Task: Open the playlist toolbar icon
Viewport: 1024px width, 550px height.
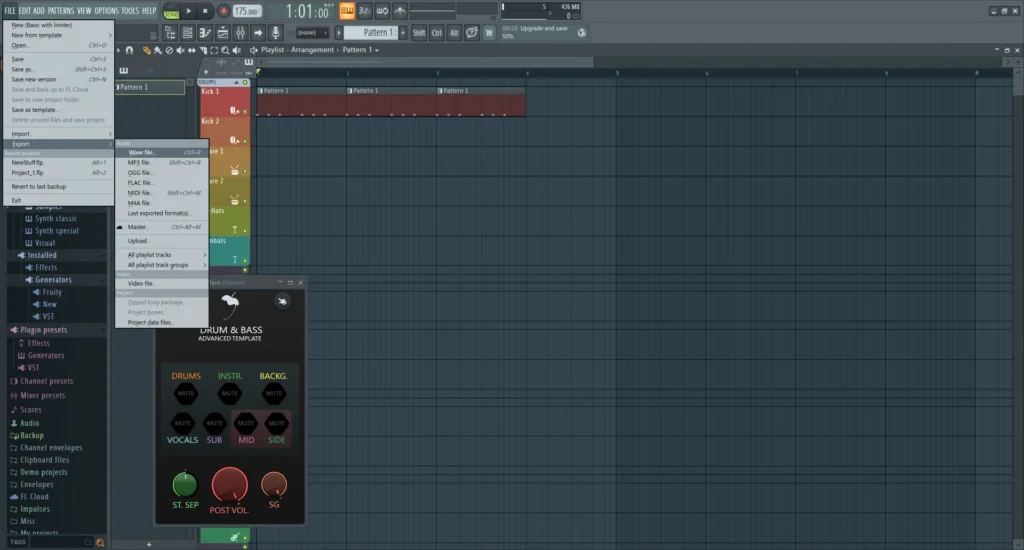Action: [223, 33]
